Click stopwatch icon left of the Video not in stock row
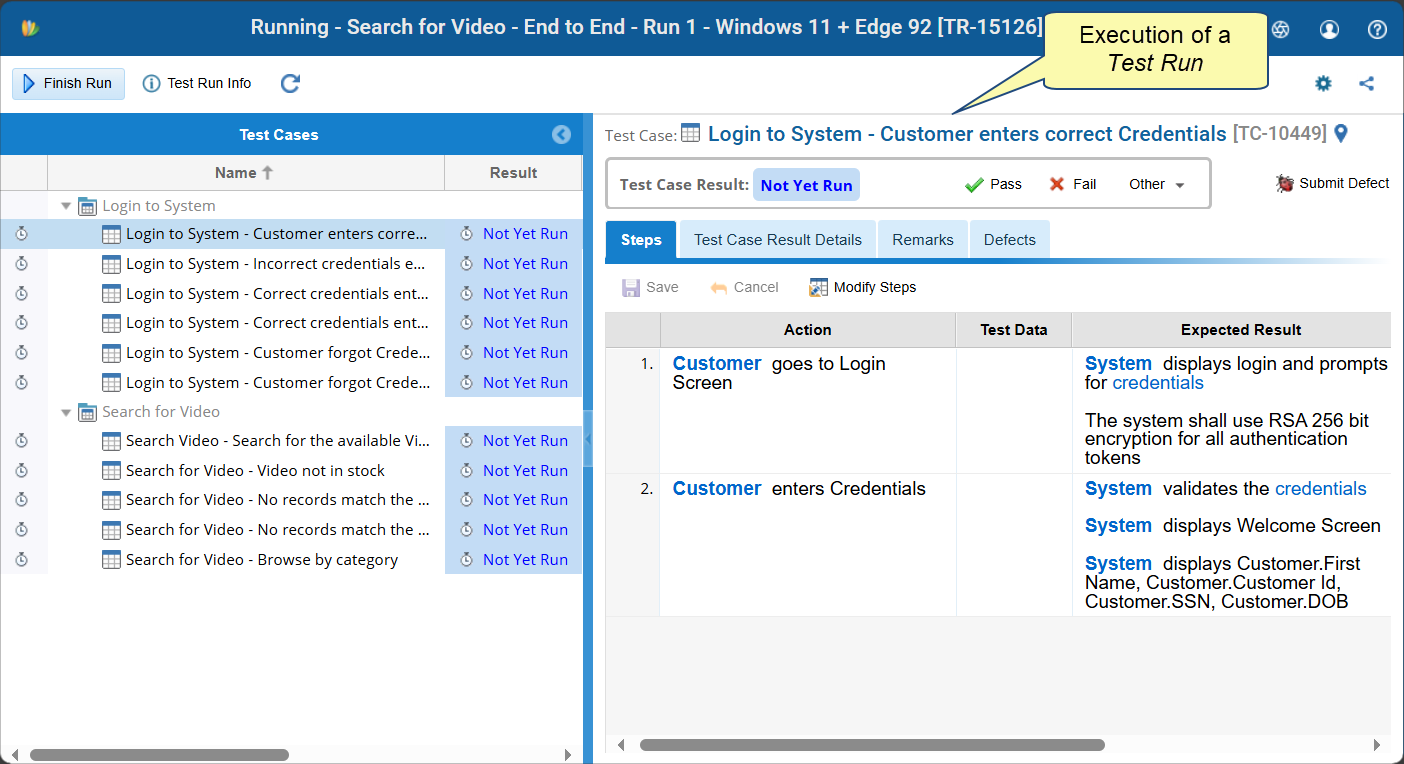The width and height of the screenshot is (1404, 764). pos(22,470)
